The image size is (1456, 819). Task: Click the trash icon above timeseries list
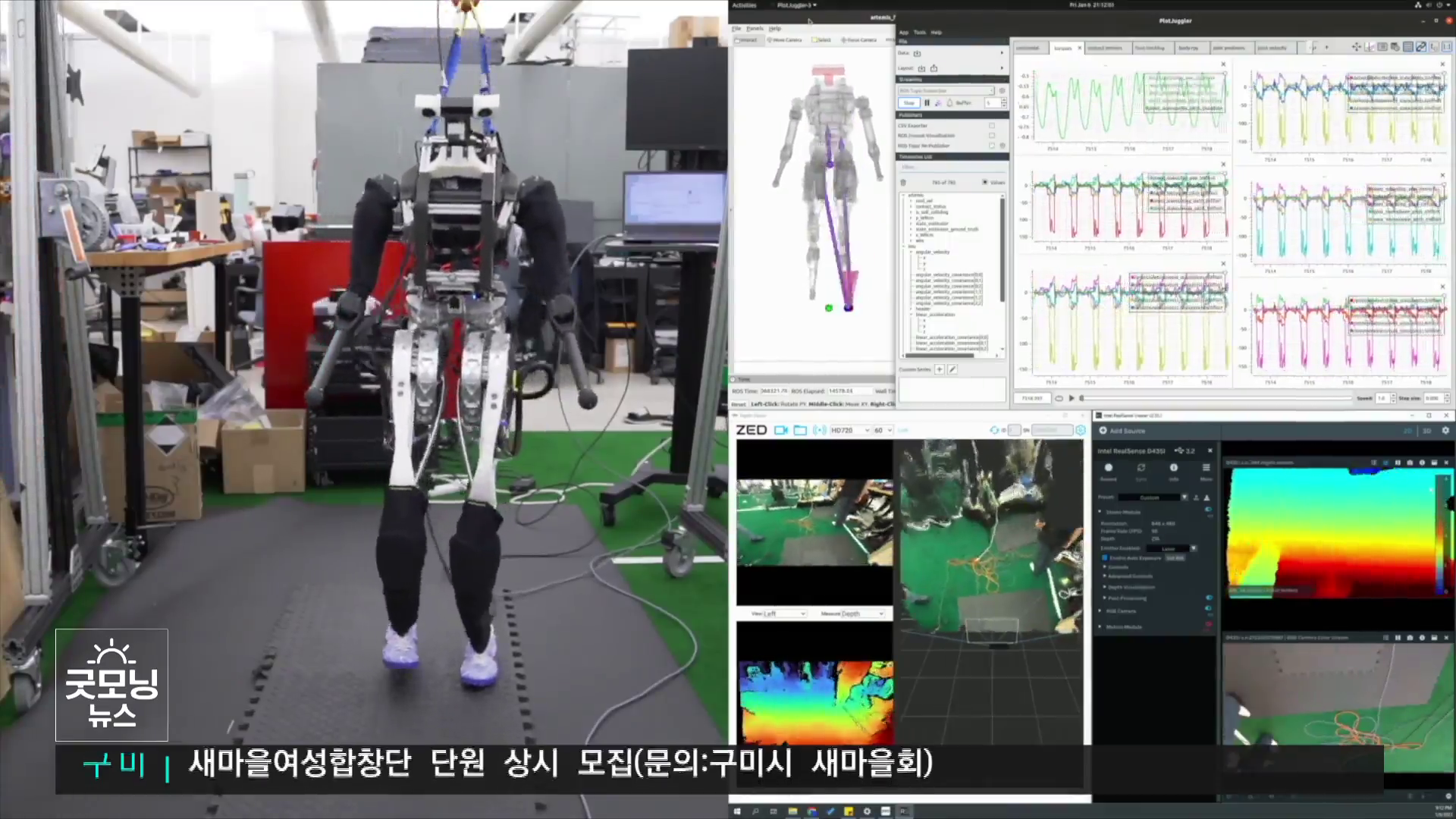(x=903, y=182)
